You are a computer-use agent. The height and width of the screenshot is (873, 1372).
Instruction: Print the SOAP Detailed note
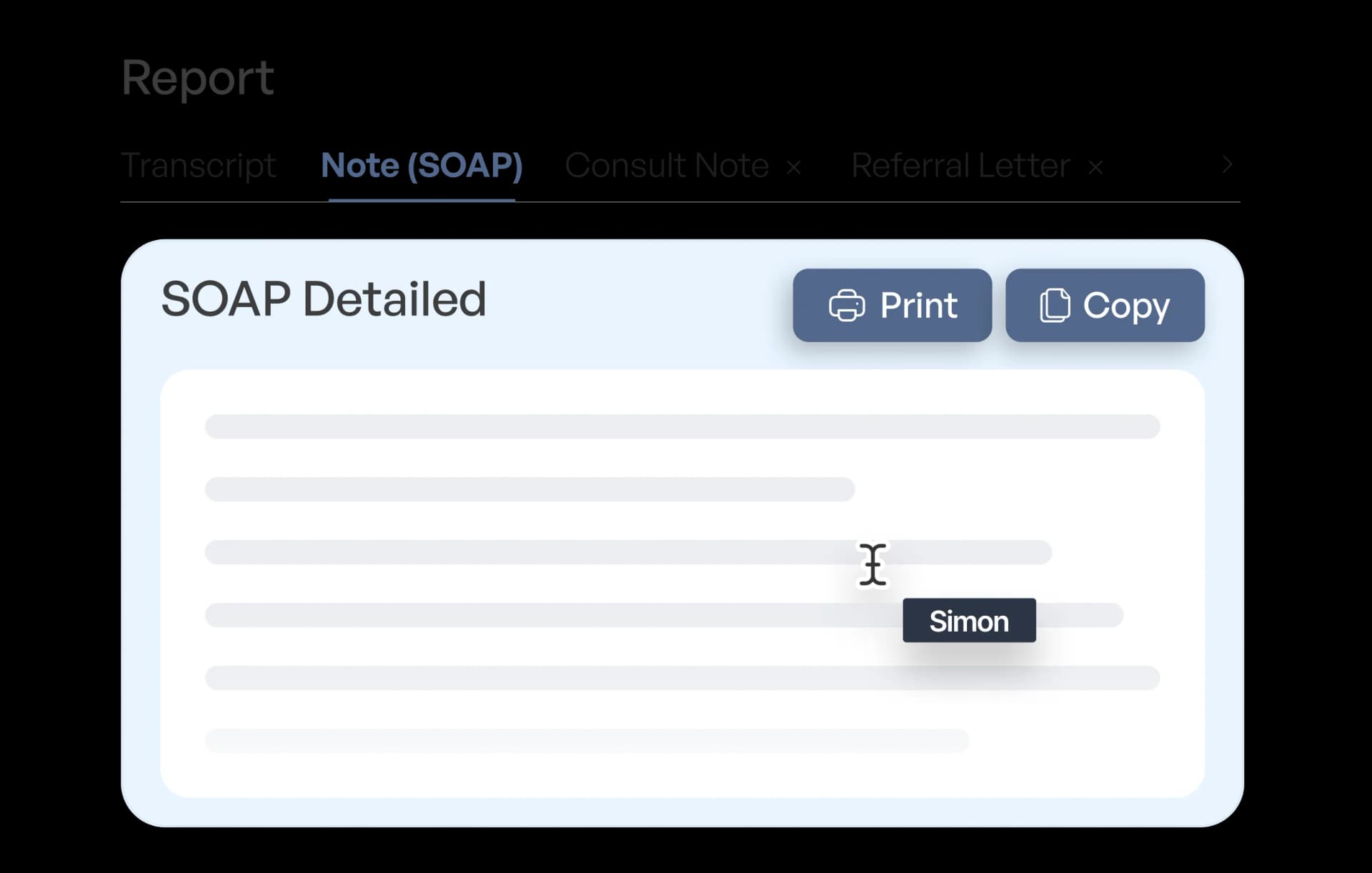point(892,305)
